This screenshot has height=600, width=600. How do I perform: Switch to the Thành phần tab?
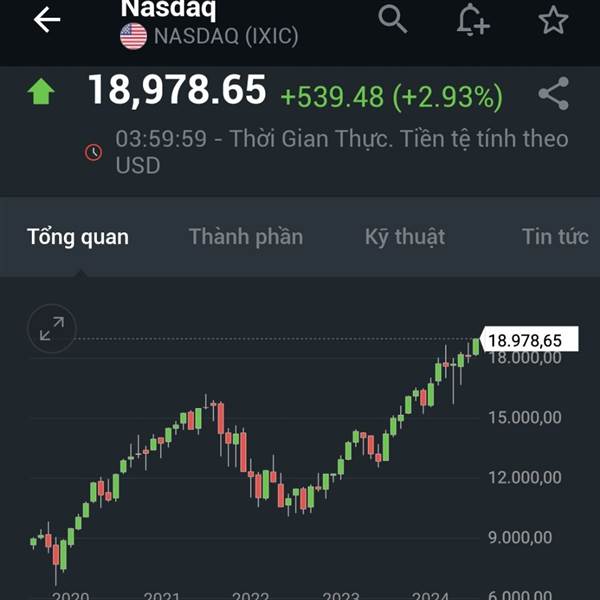pyautogui.click(x=246, y=237)
